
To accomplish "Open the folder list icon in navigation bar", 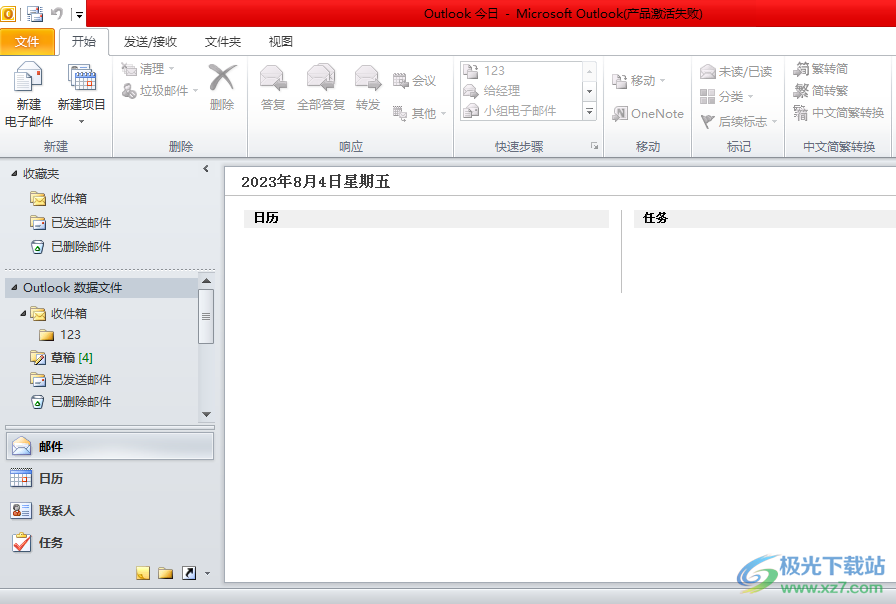I will pyautogui.click(x=166, y=573).
